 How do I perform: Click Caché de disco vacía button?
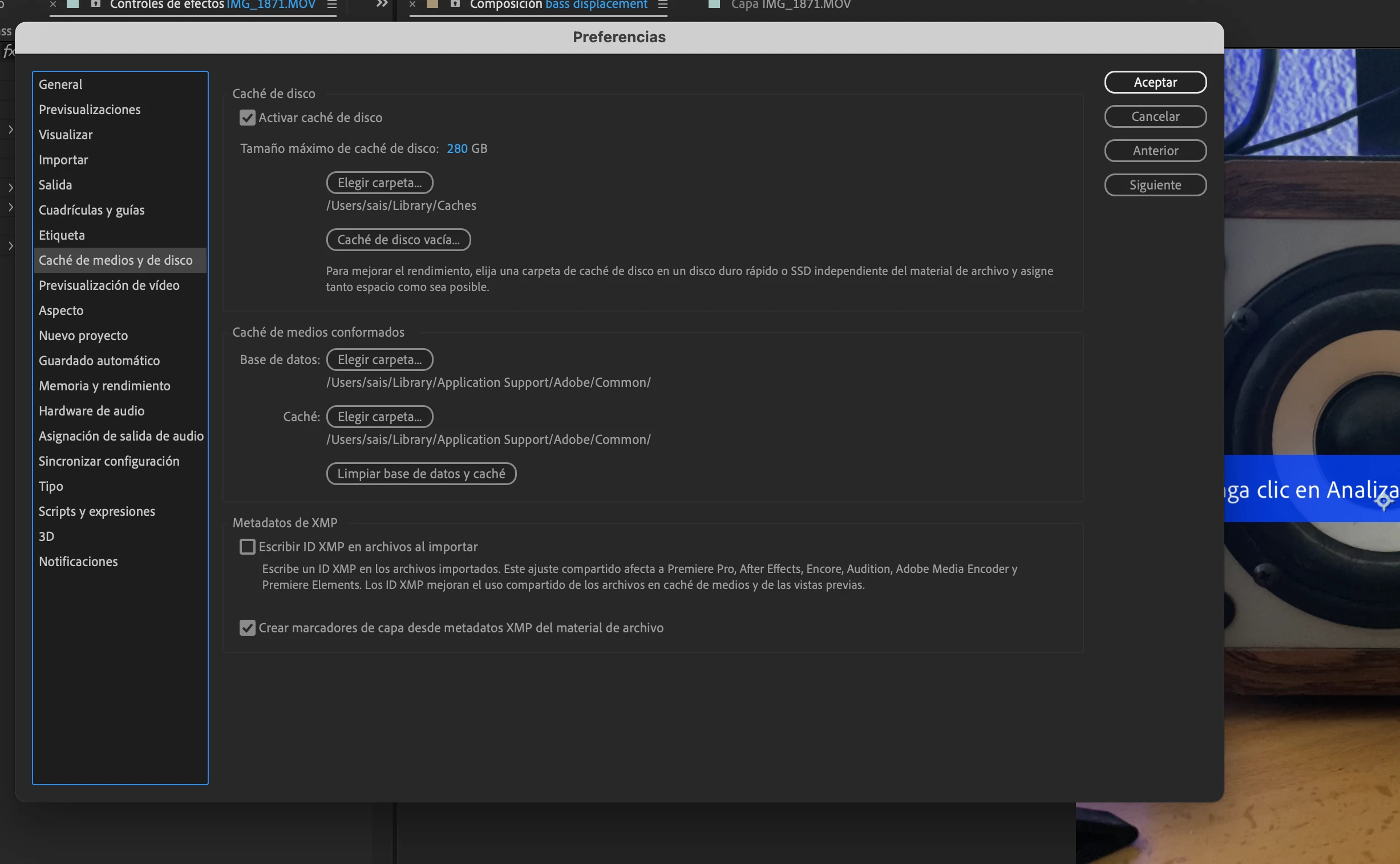point(398,240)
